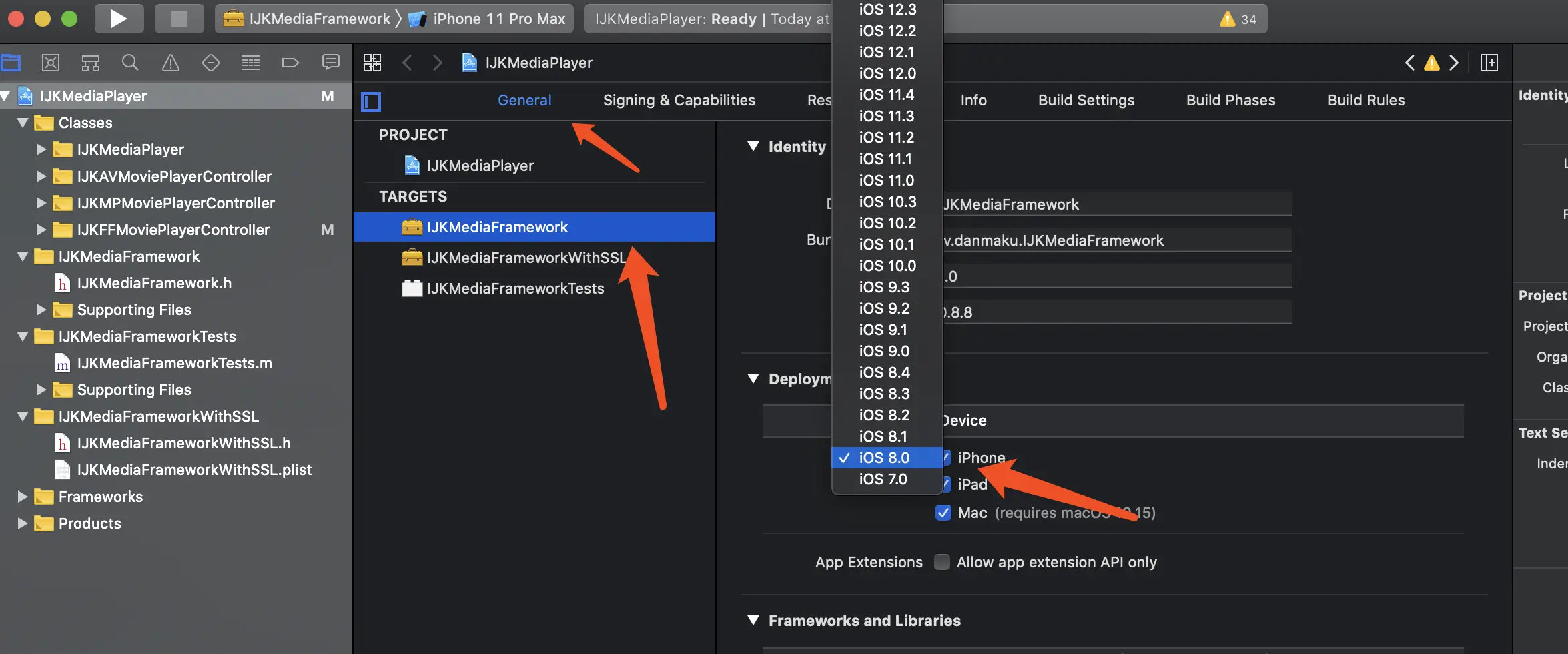Switch to the General tab
This screenshot has width=1568, height=654.
click(524, 100)
